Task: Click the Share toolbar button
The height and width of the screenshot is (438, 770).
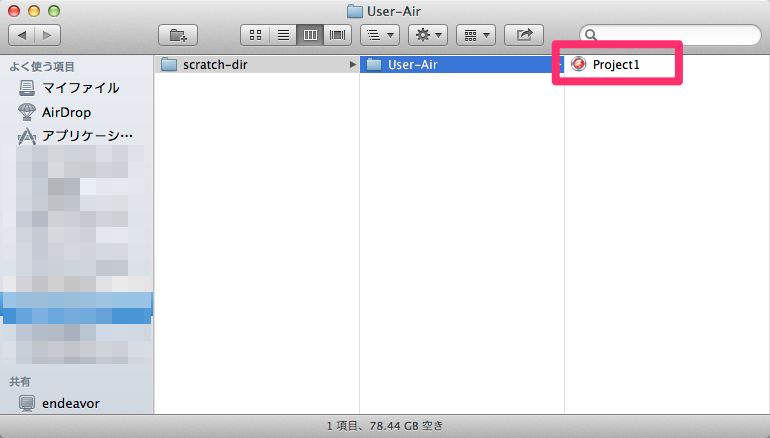Action: coord(524,35)
